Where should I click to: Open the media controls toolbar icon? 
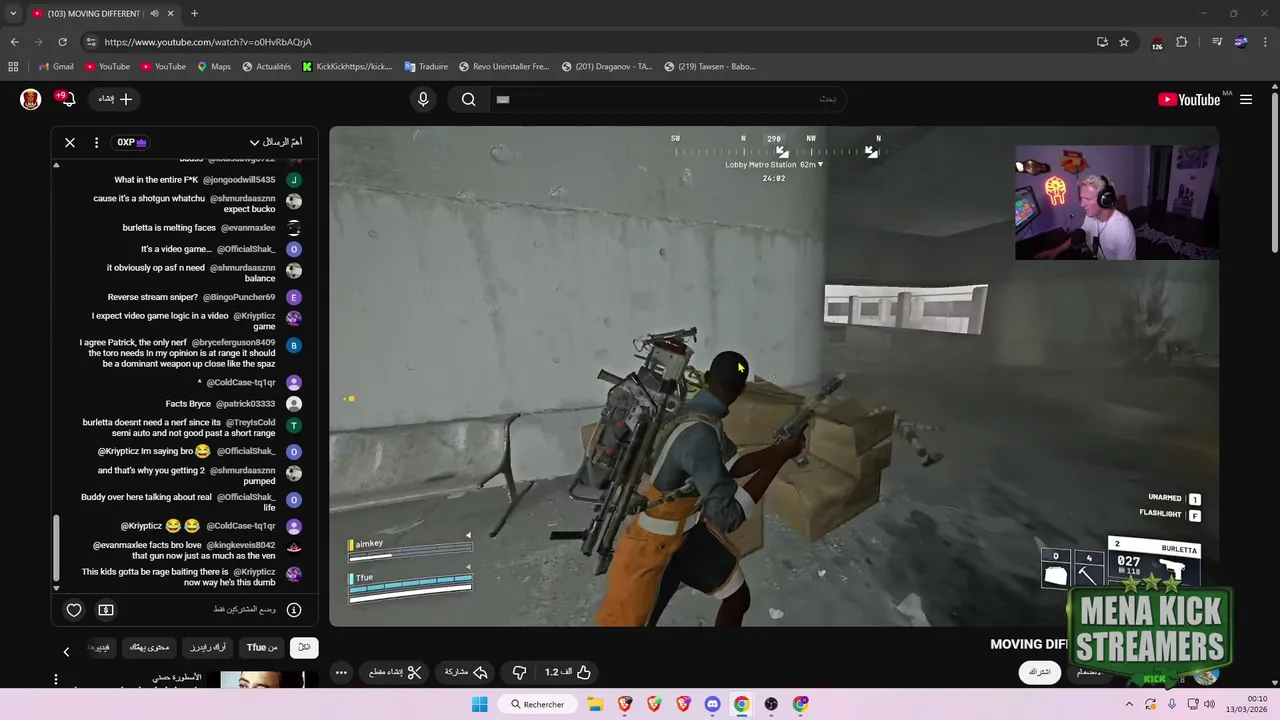pyautogui.click(x=1217, y=42)
